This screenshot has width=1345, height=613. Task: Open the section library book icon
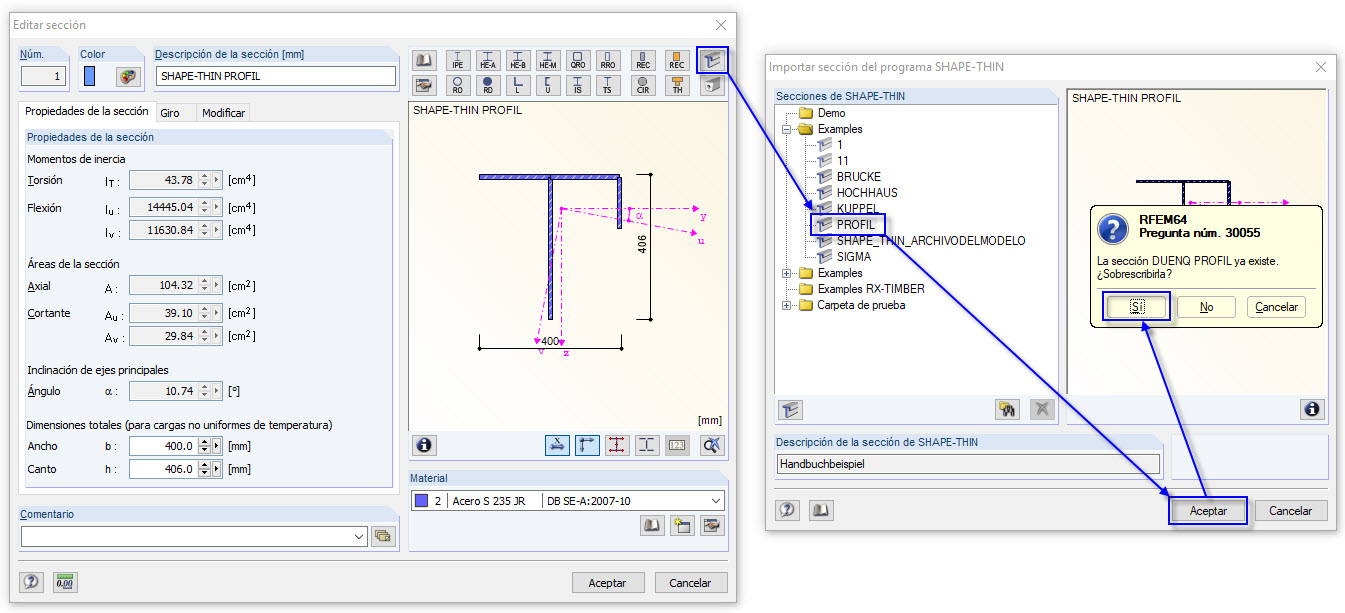click(x=424, y=60)
